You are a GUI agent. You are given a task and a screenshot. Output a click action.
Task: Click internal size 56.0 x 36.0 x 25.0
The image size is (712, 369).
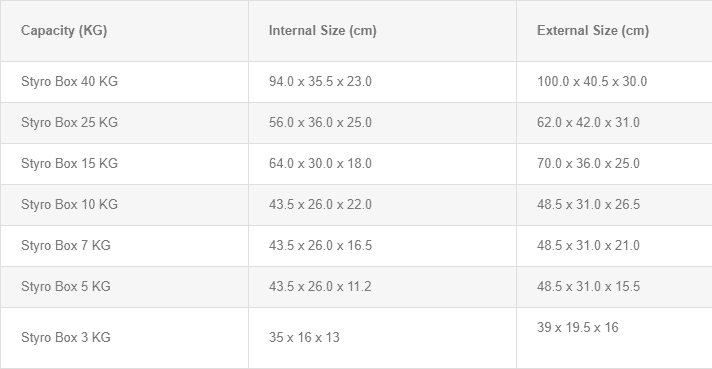click(320, 123)
